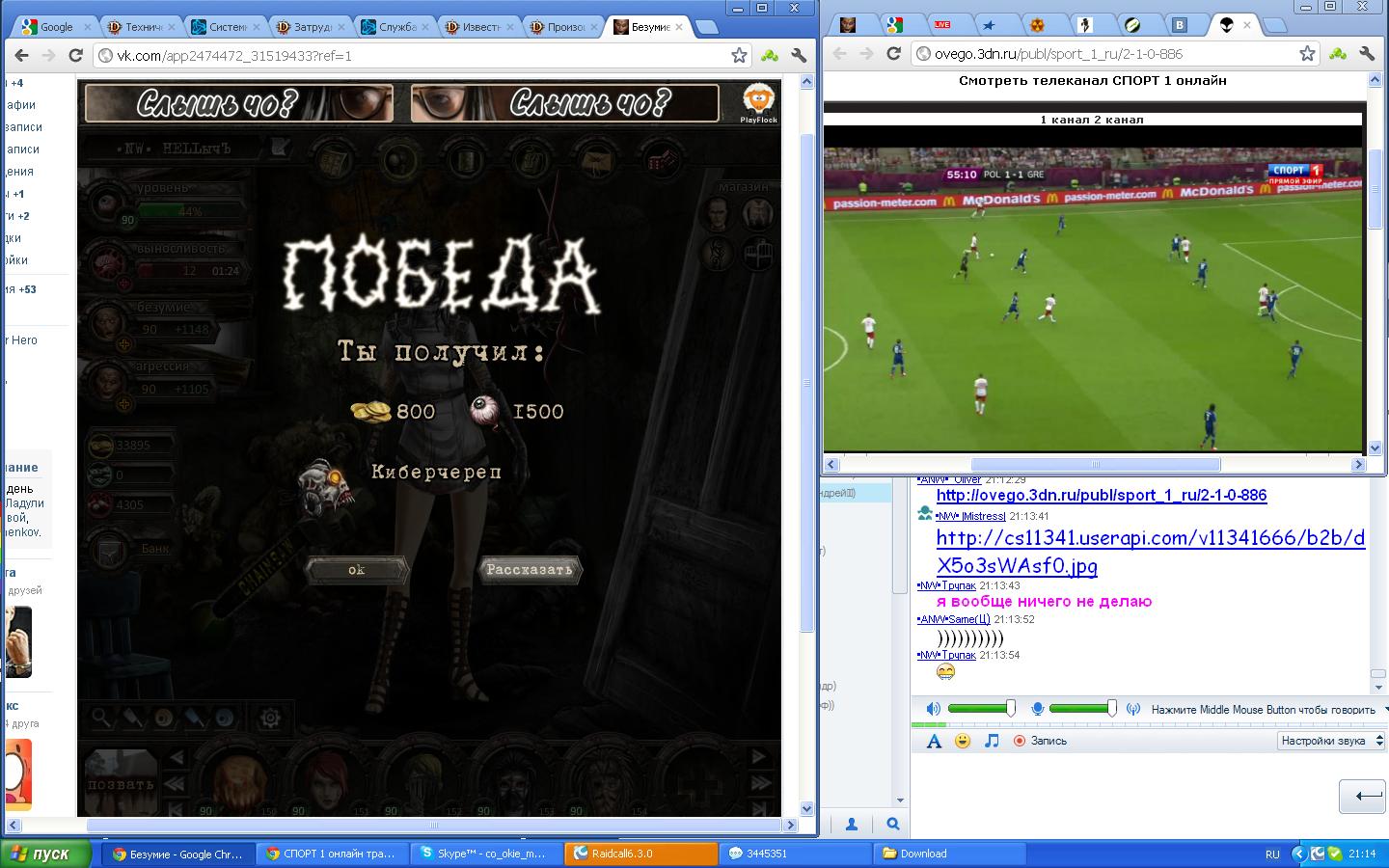This screenshot has width=1389, height=868.
Task: Open the Настройки звука dropdown
Action: 1331,741
